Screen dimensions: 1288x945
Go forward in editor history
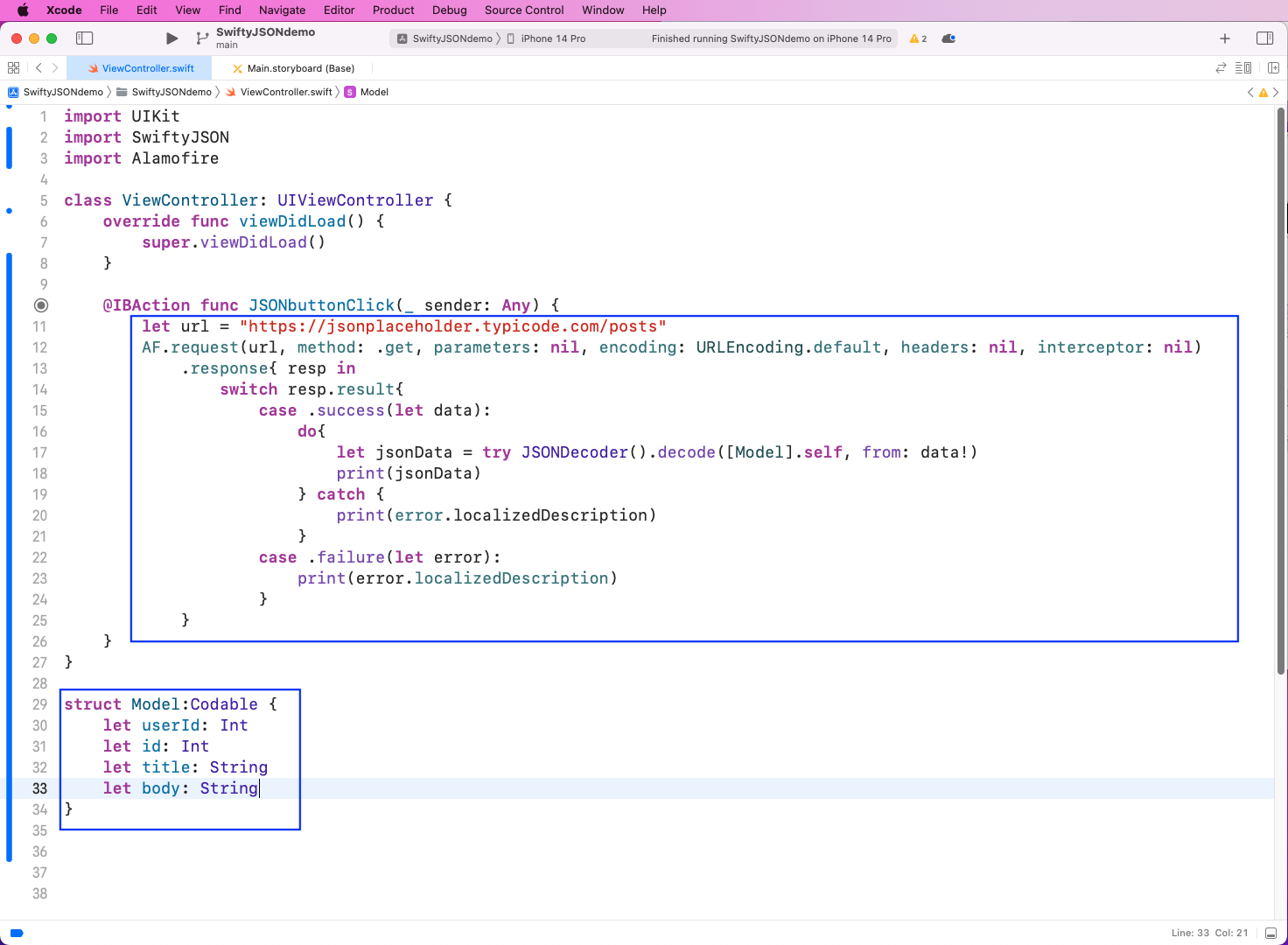55,68
